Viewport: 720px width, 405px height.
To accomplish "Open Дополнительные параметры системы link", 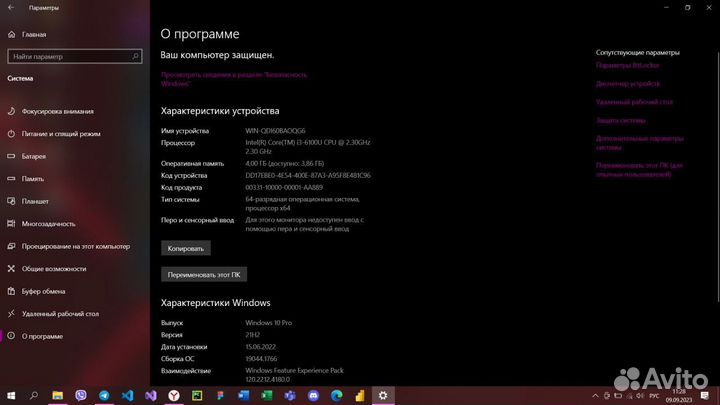I will [640, 143].
